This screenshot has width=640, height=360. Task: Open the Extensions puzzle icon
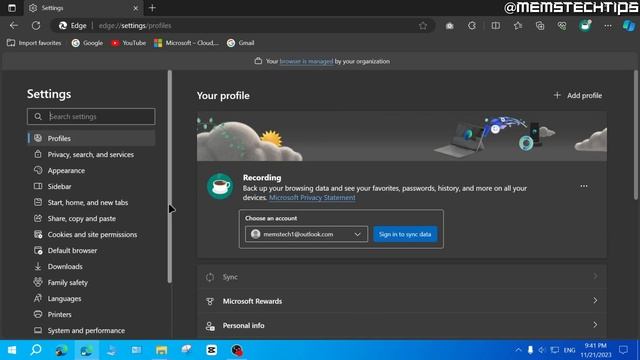472,25
